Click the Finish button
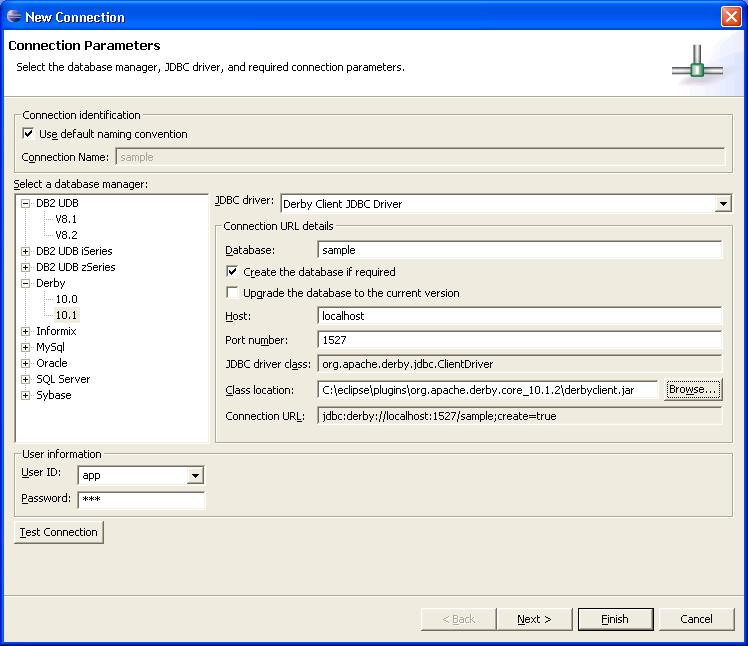Image resolution: width=748 pixels, height=646 pixels. tap(615, 619)
